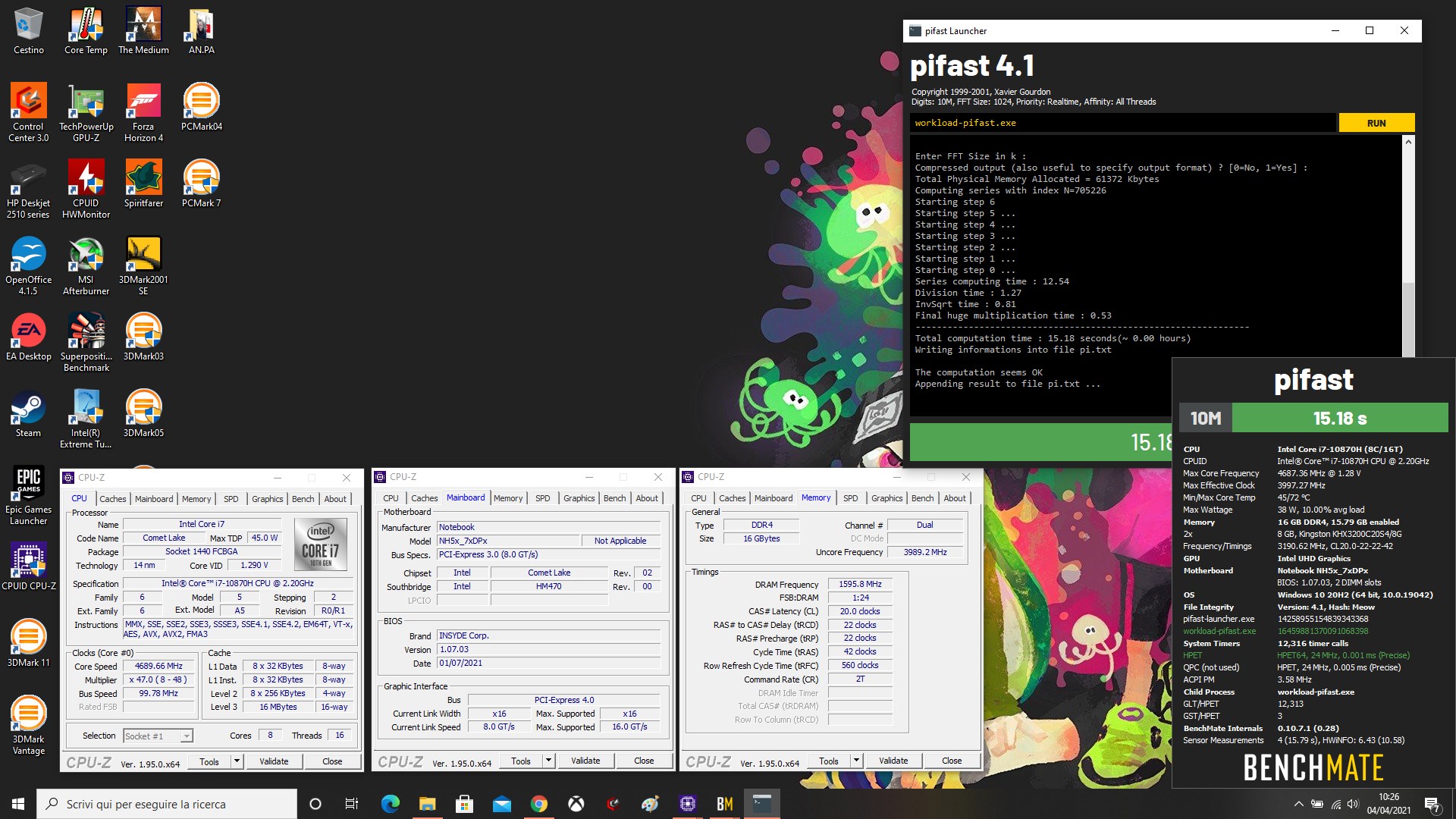1456x819 pixels.
Task: Click Tools button in Memory CPU-Z window
Action: click(829, 761)
